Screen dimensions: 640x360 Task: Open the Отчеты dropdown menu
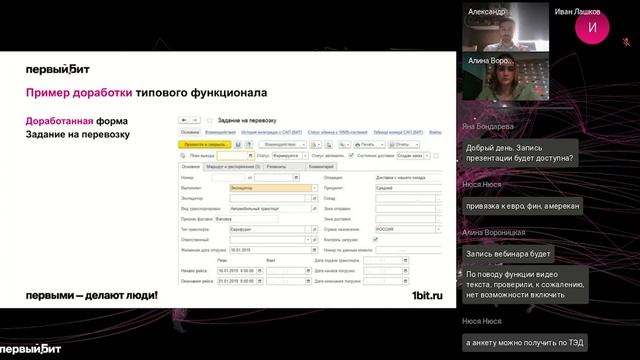tap(403, 144)
